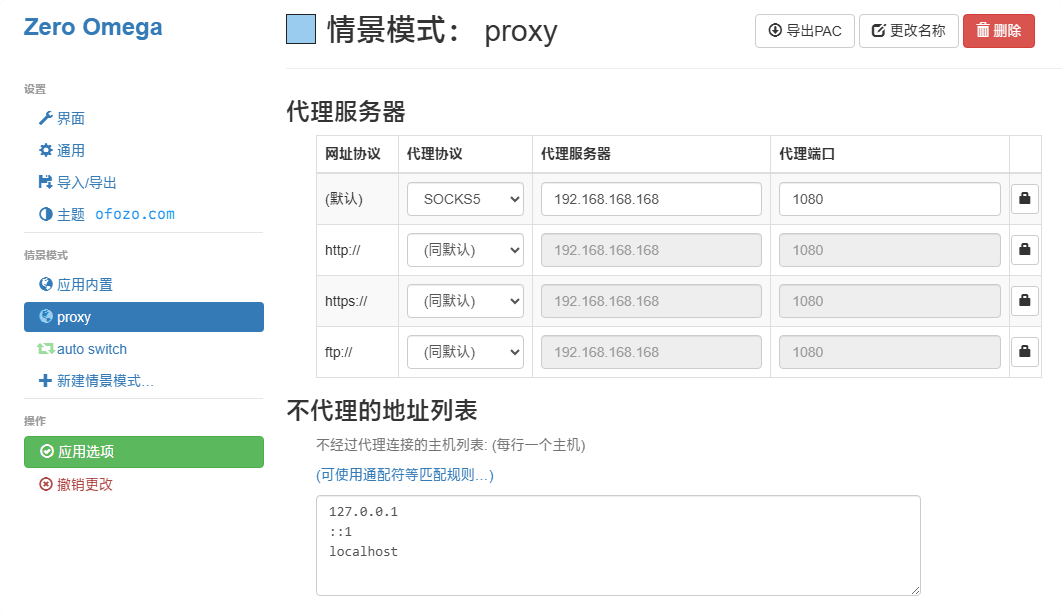This screenshot has height=615, width=1062.
Task: Create a new profile via 新建情景模式
Action: [x=104, y=381]
